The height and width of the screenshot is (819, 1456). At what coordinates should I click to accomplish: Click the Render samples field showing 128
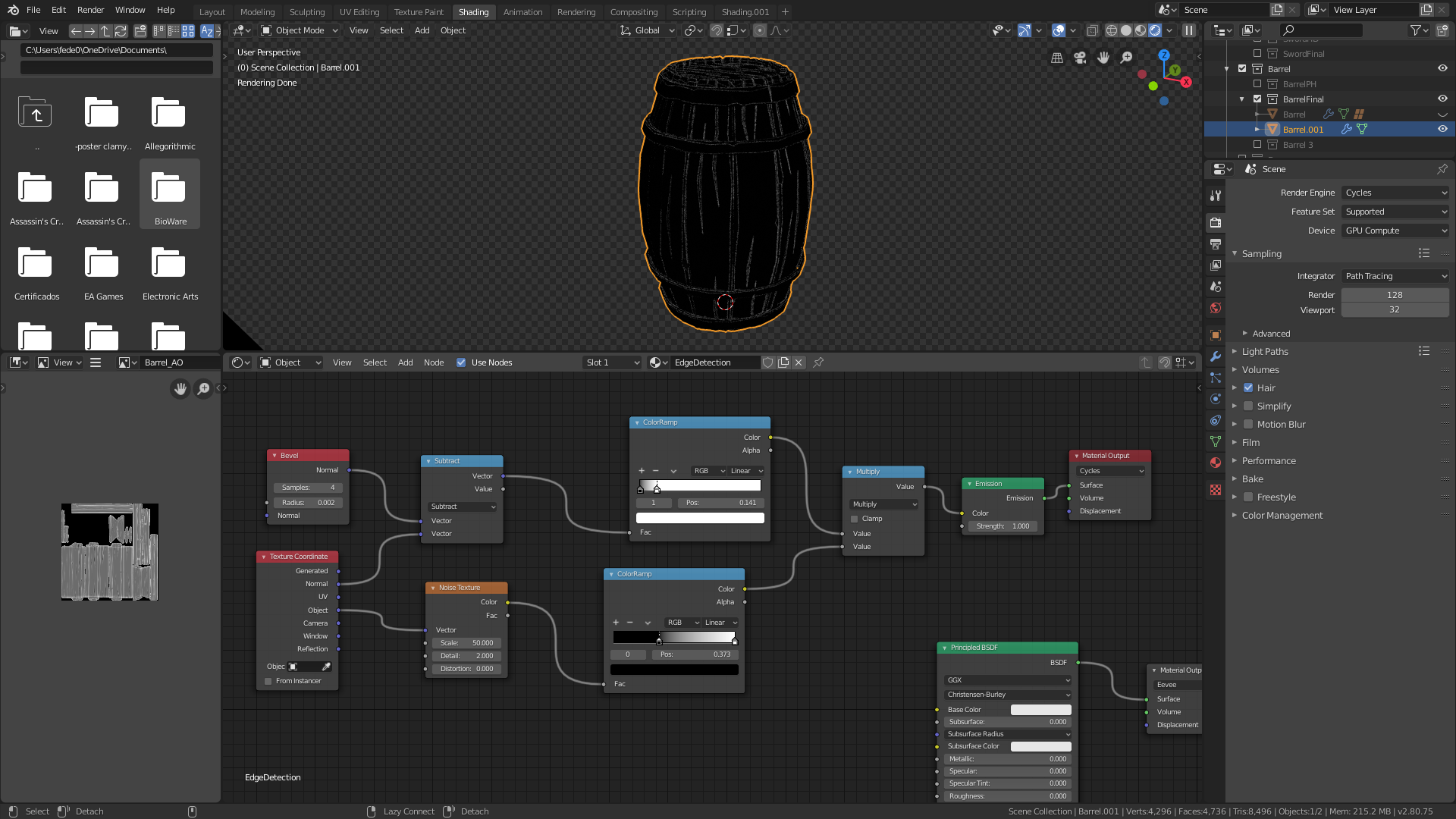(x=1394, y=295)
